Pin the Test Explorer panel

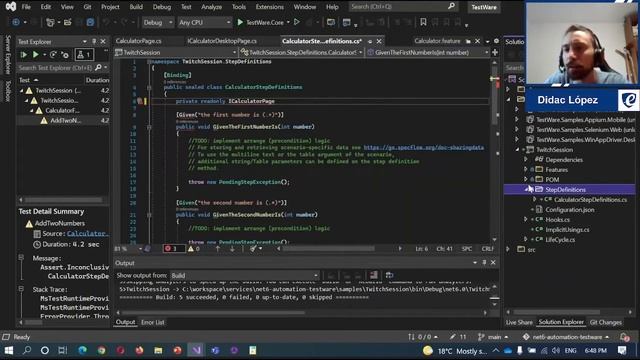pyautogui.click(x=94, y=41)
